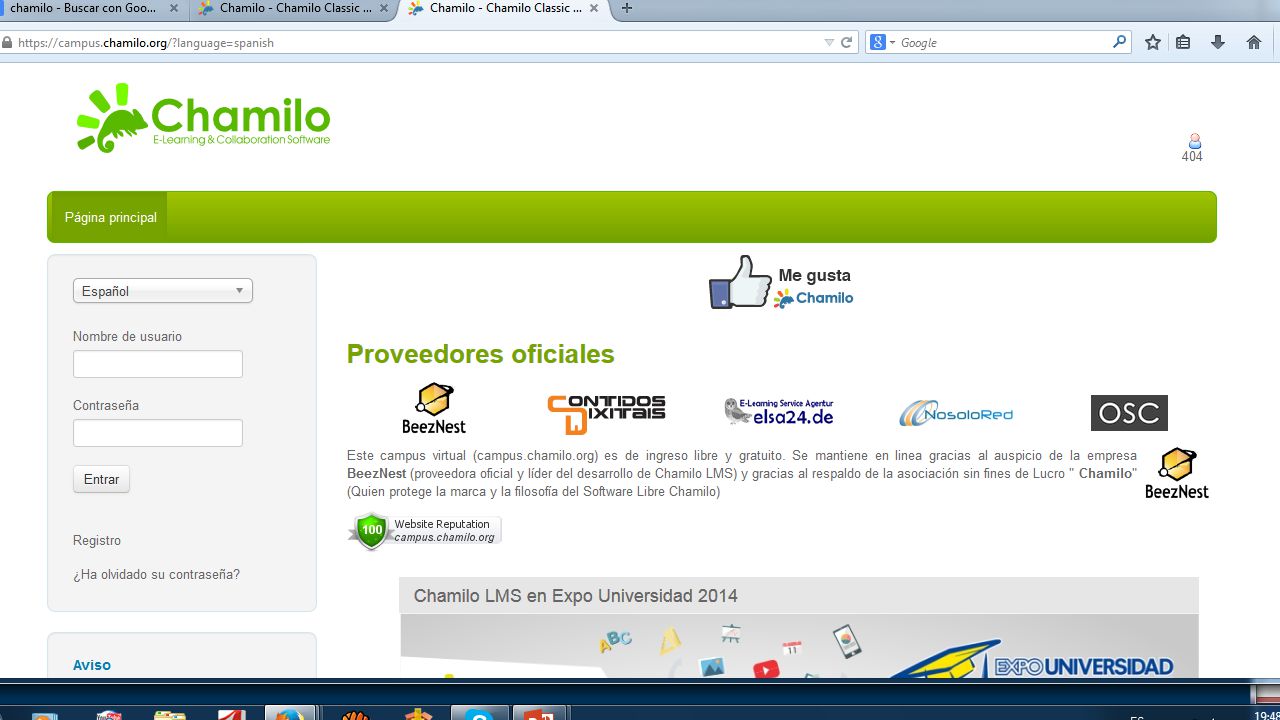Click ¿Ha olvidado su contraseña? link

156,574
